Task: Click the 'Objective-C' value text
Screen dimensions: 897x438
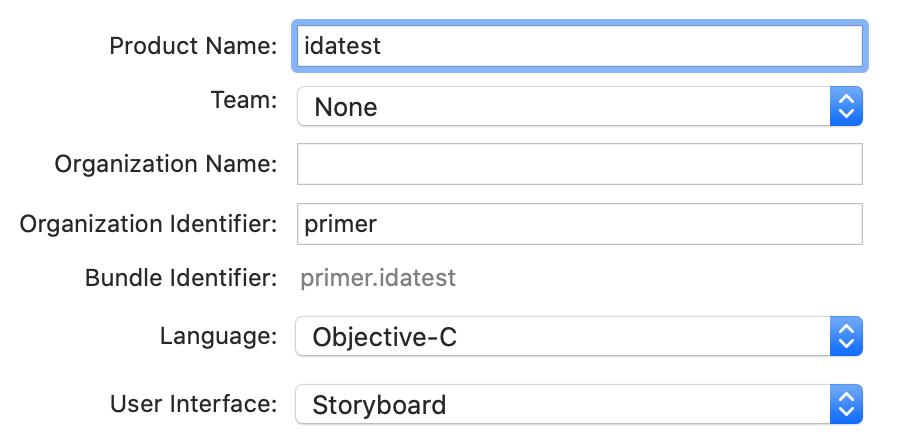Action: point(384,337)
